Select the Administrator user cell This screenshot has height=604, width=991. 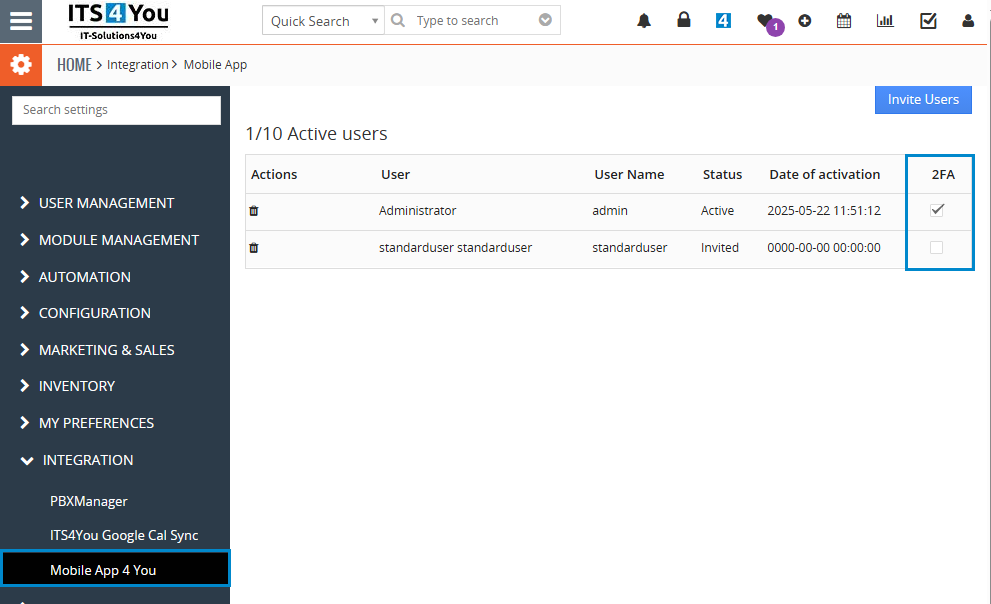[417, 211]
